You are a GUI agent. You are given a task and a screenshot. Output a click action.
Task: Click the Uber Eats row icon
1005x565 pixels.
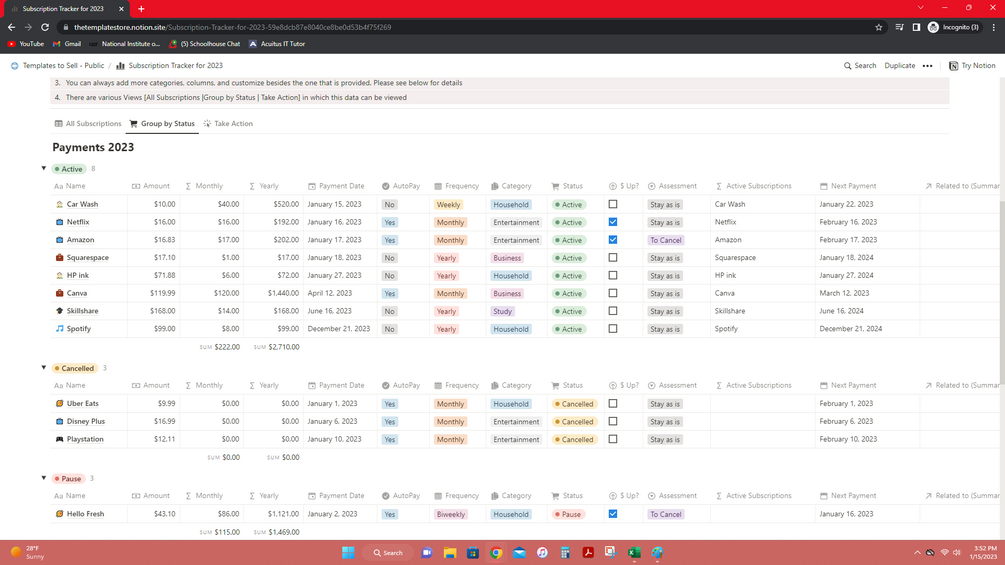(60, 404)
